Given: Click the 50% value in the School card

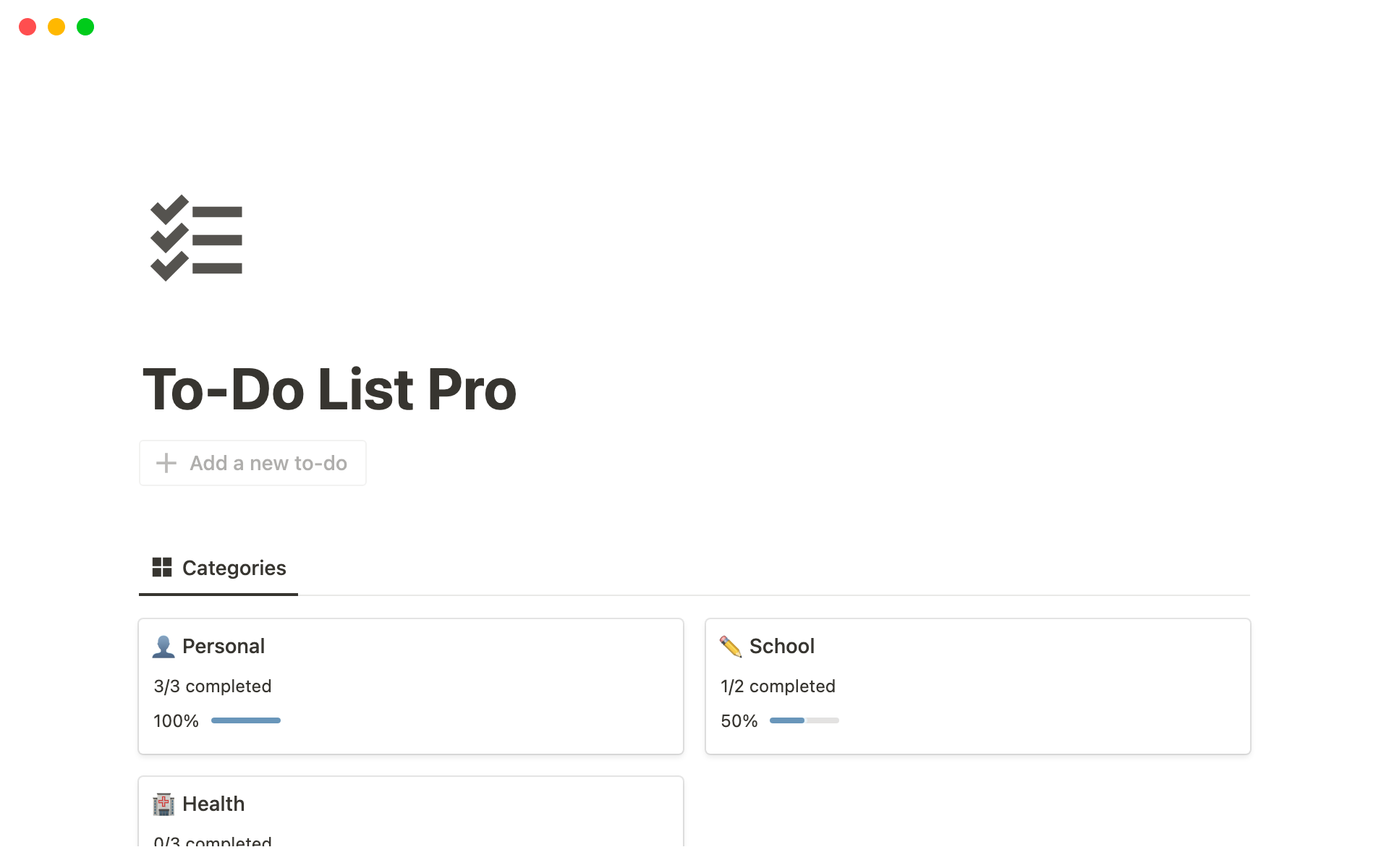Looking at the screenshot, I should 739,721.
